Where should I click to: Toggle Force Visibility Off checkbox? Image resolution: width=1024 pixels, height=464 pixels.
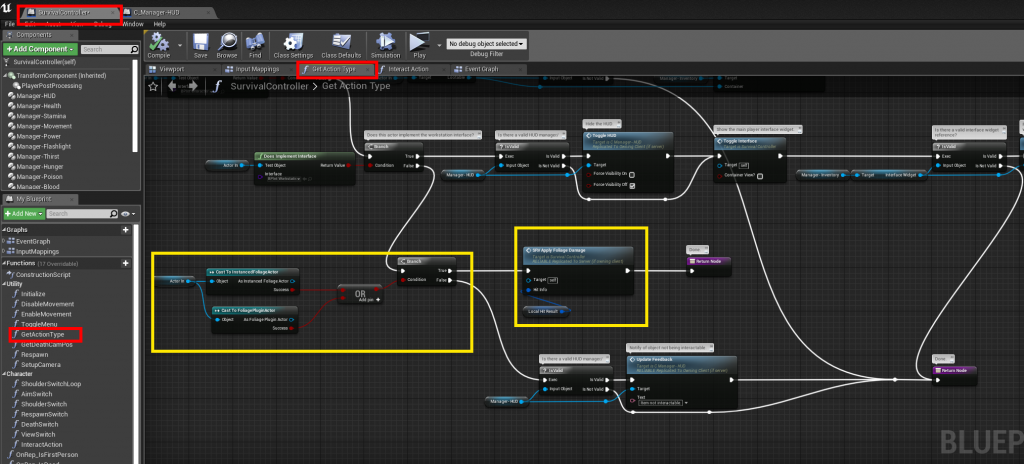(632, 185)
